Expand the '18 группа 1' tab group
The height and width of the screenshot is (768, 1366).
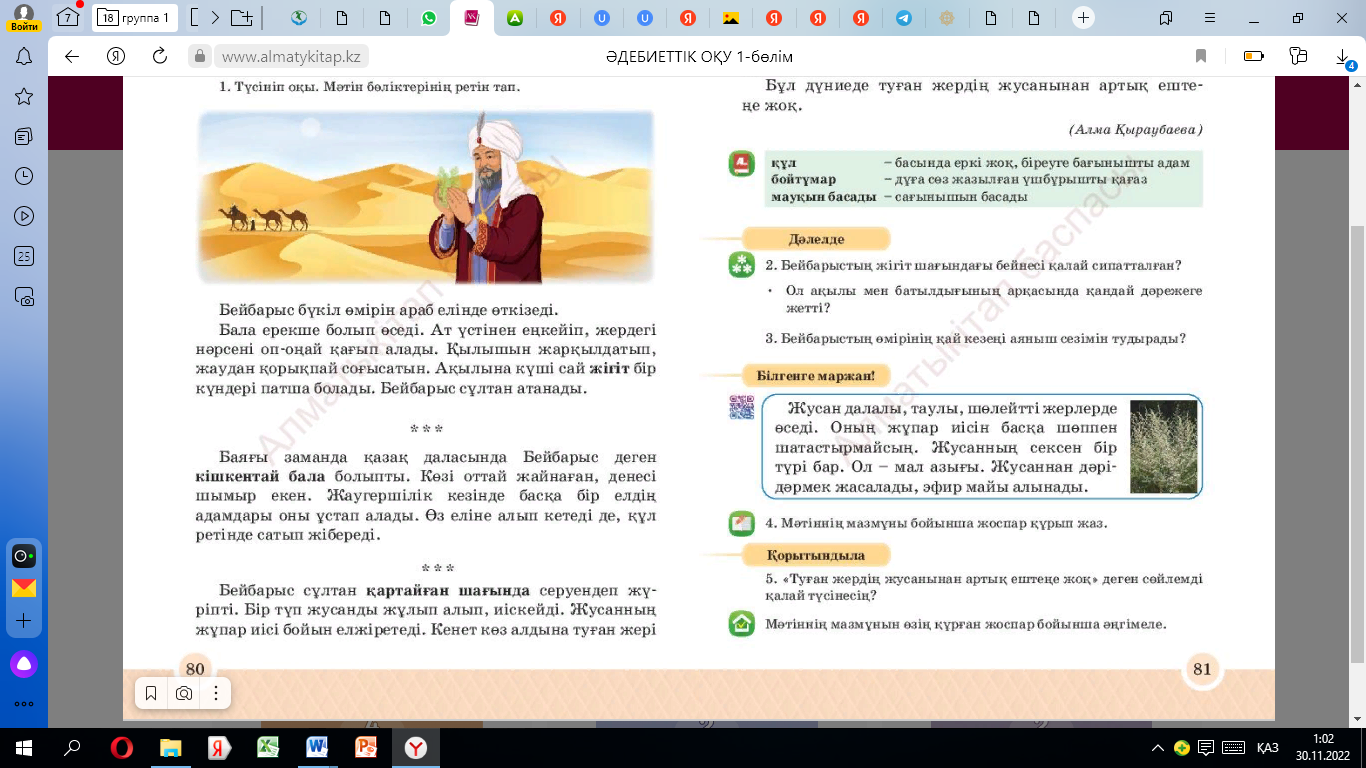(136, 17)
